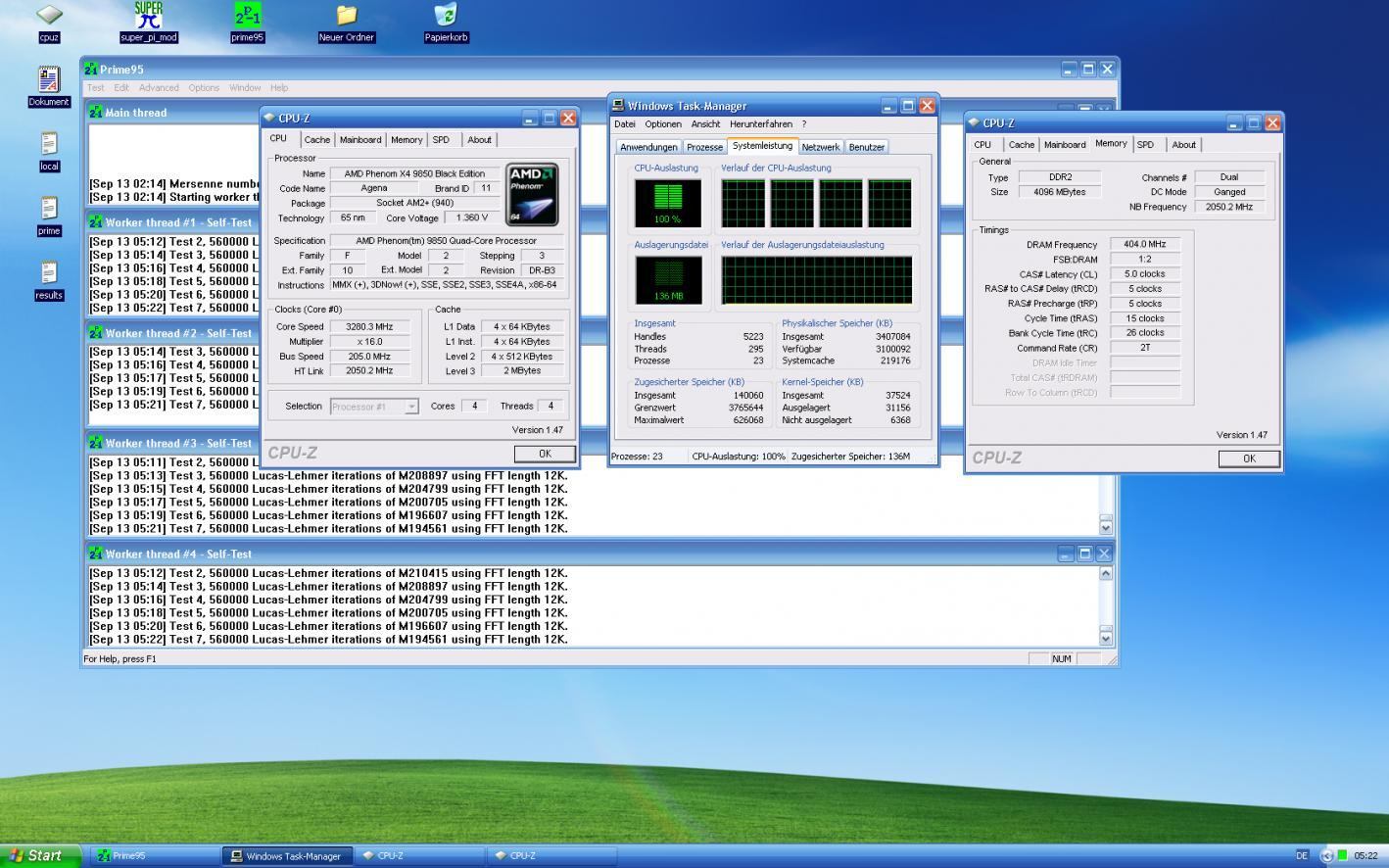Click scroll down arrow in Worker thread #4
1389x868 pixels.
coord(1106,638)
